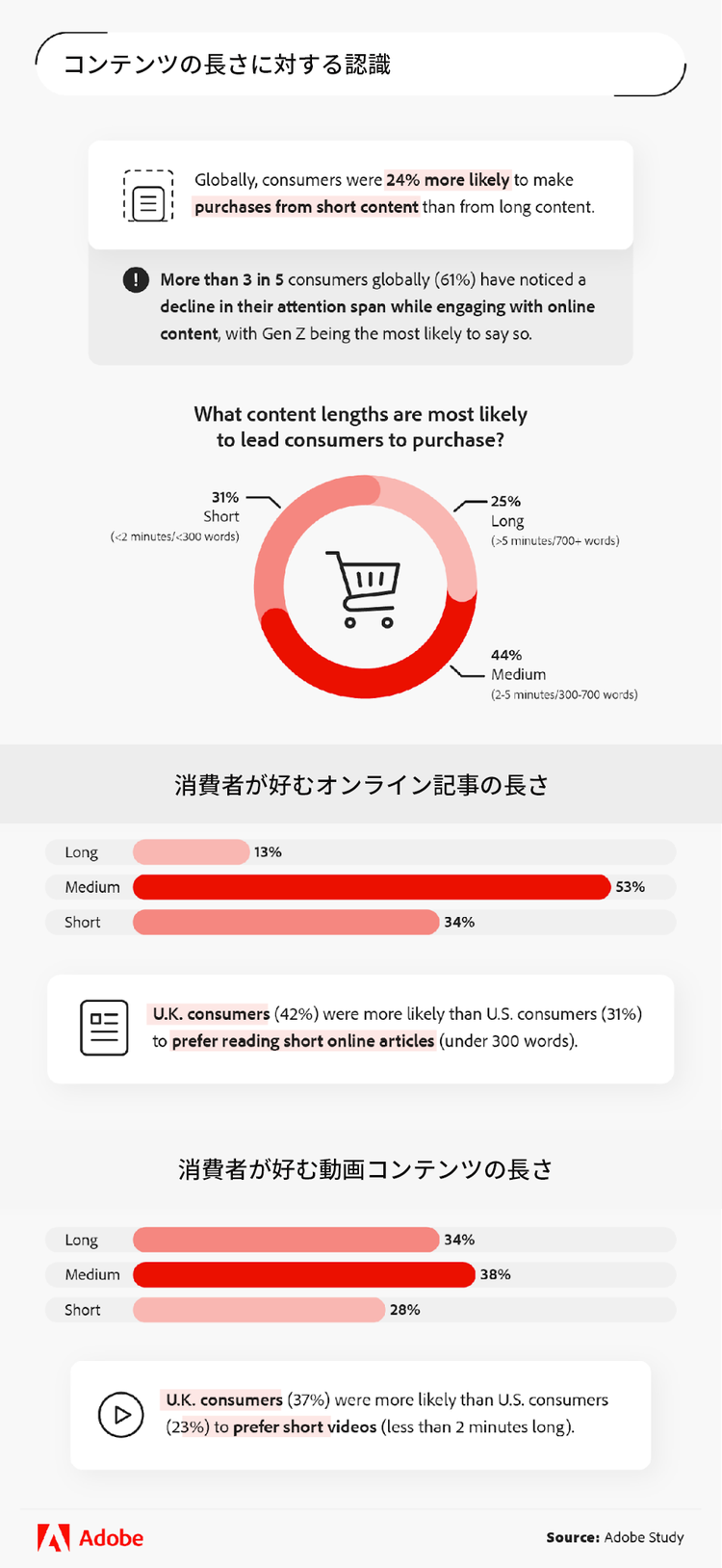Click the "コンテンツの長さに対する認識" title banner
Viewport: 722px width, 1568px height.
tap(227, 65)
